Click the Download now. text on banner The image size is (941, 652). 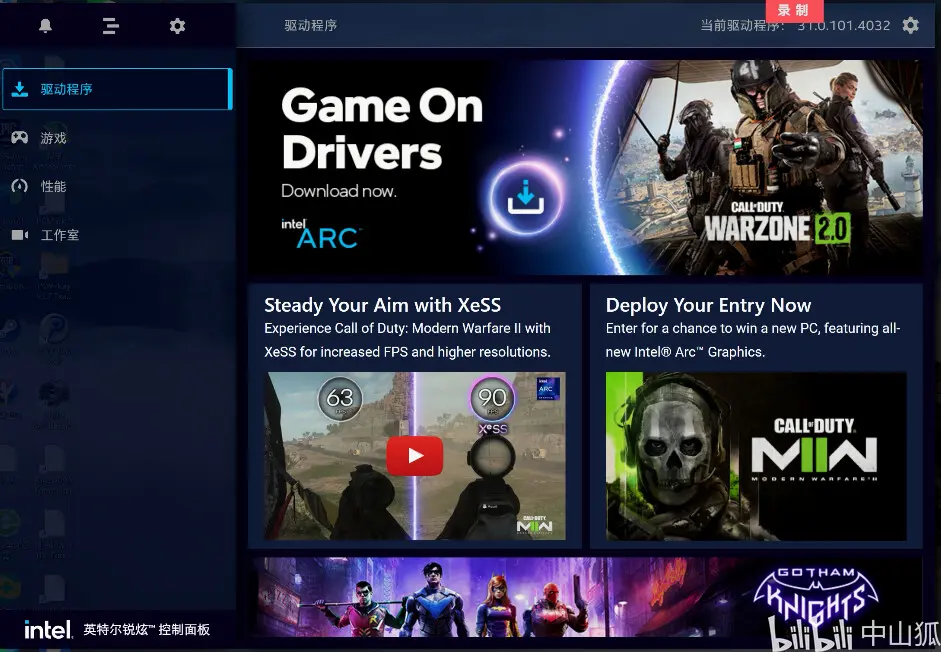[339, 191]
